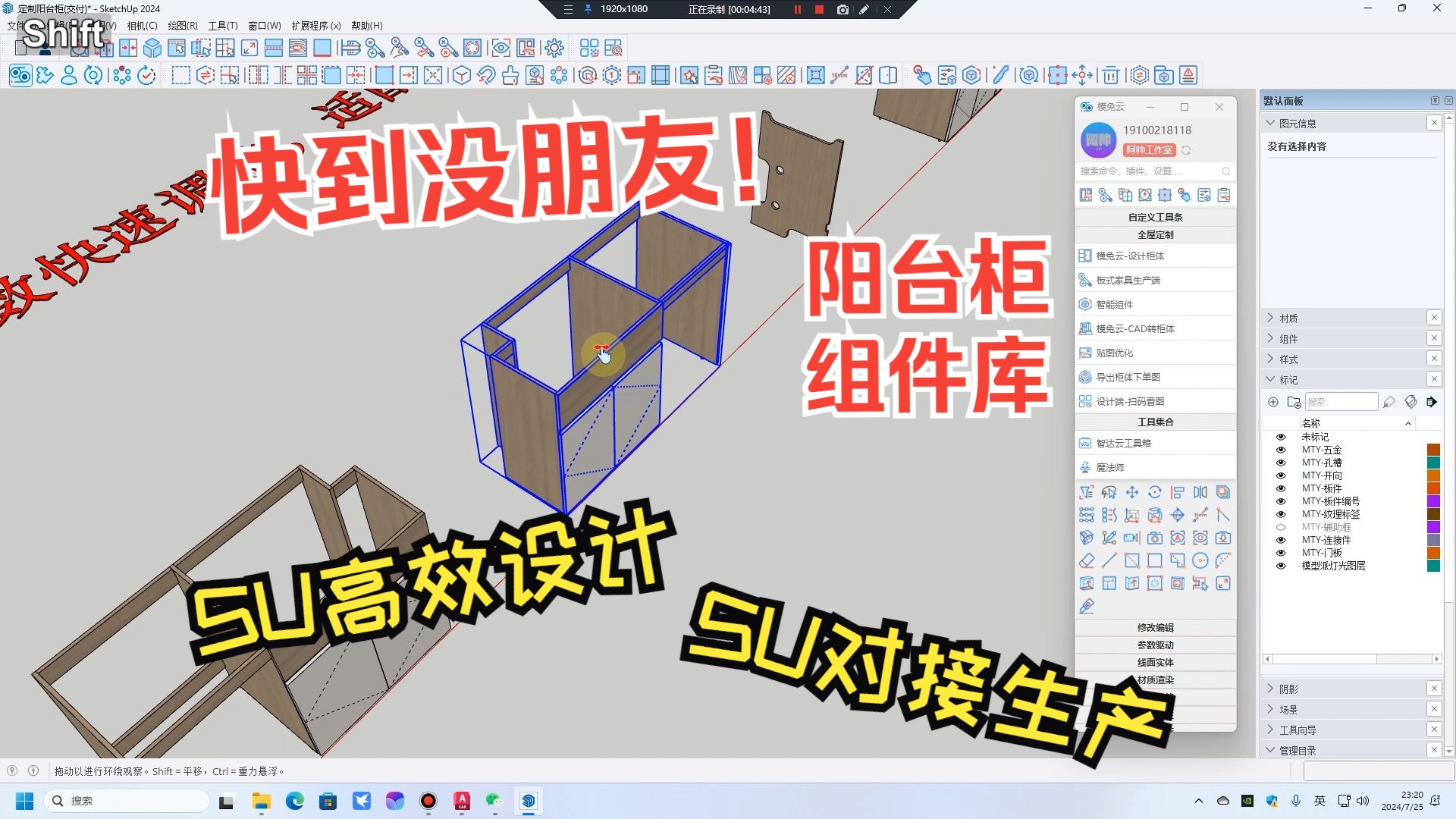Hide the MTY-板件 tag
Screen dimensions: 1456x819
pyautogui.click(x=1281, y=488)
